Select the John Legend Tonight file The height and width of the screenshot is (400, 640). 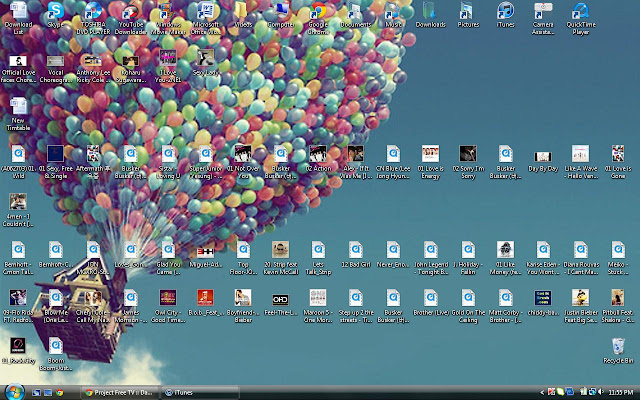431,258
